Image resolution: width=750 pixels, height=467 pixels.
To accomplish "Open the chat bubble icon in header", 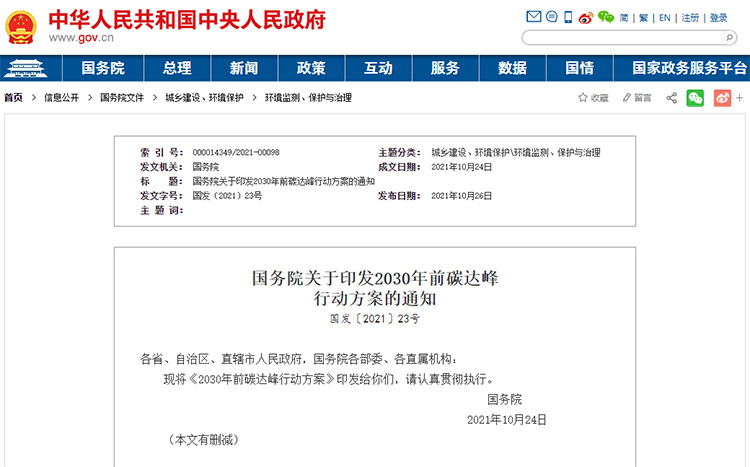I will click(551, 17).
